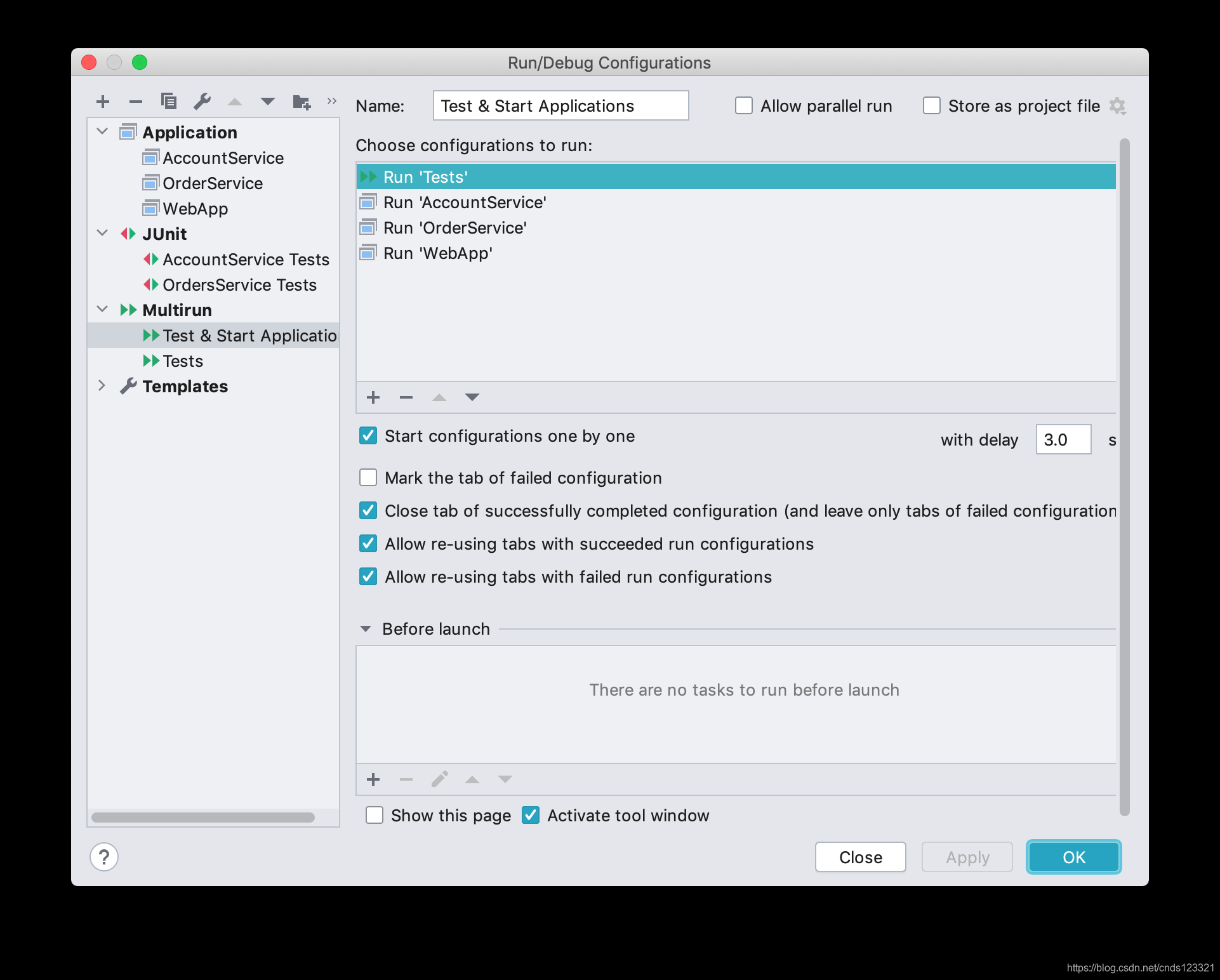The image size is (1220, 980).
Task: Click the OK button
Action: pyautogui.click(x=1073, y=857)
